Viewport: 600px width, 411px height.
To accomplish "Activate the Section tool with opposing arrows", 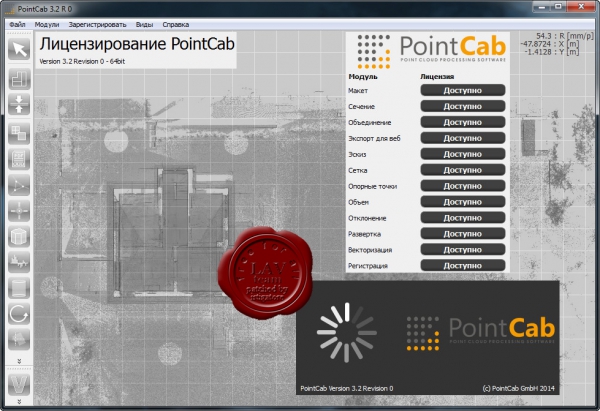I will (19, 104).
